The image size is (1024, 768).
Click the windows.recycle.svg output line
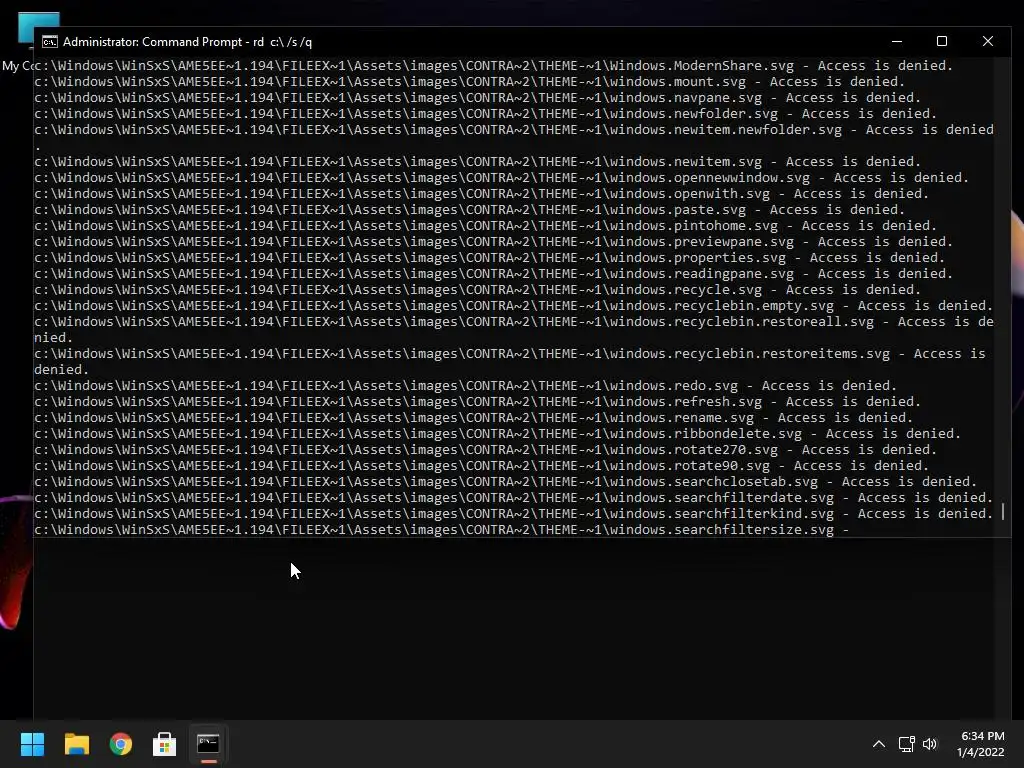coord(477,289)
